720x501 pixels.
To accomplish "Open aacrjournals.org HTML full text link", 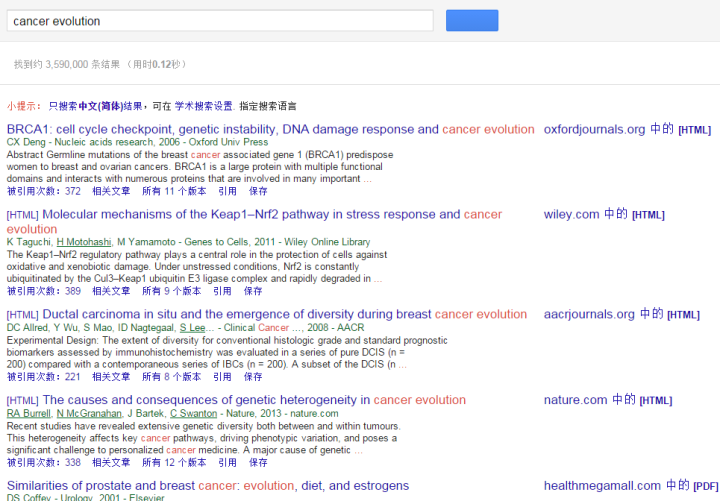I will click(622, 315).
